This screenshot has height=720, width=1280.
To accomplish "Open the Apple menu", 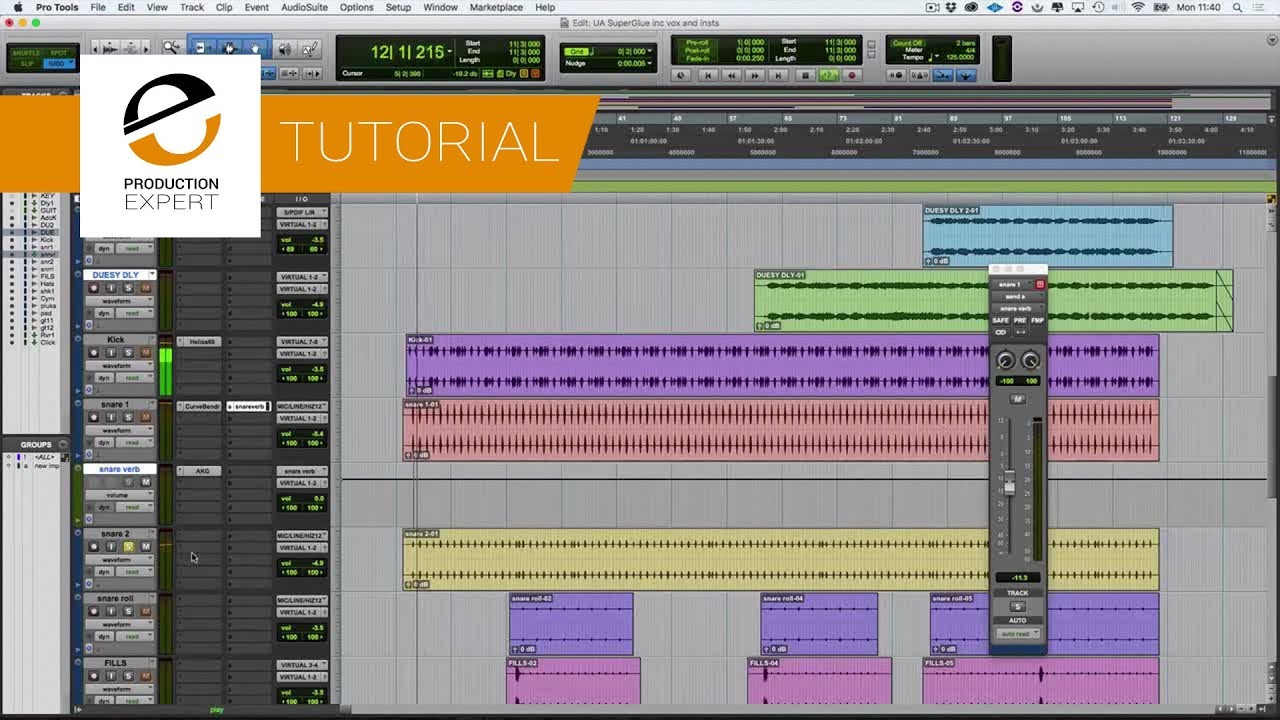I will [x=18, y=7].
